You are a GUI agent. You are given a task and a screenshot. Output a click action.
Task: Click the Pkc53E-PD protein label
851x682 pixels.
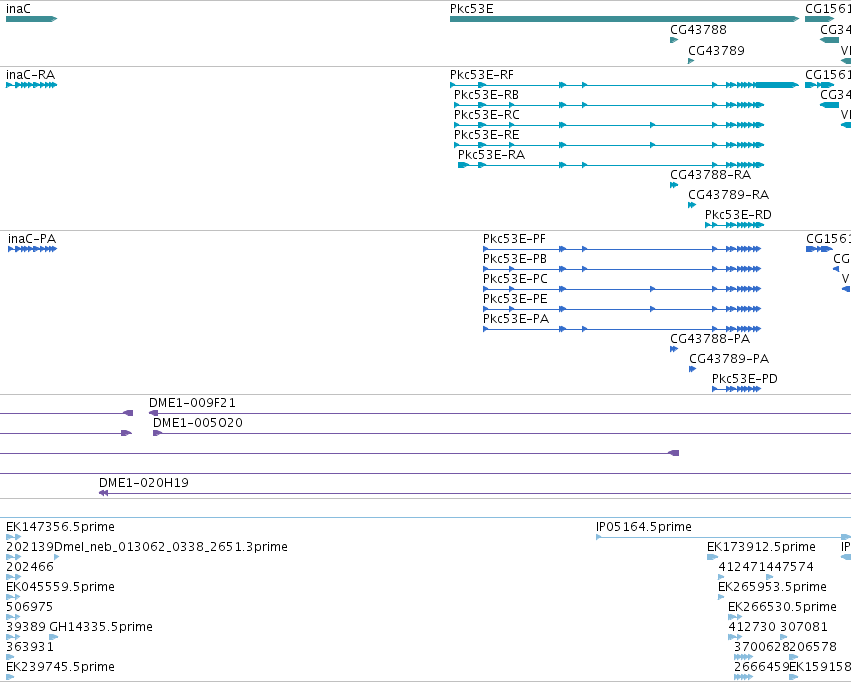[745, 379]
